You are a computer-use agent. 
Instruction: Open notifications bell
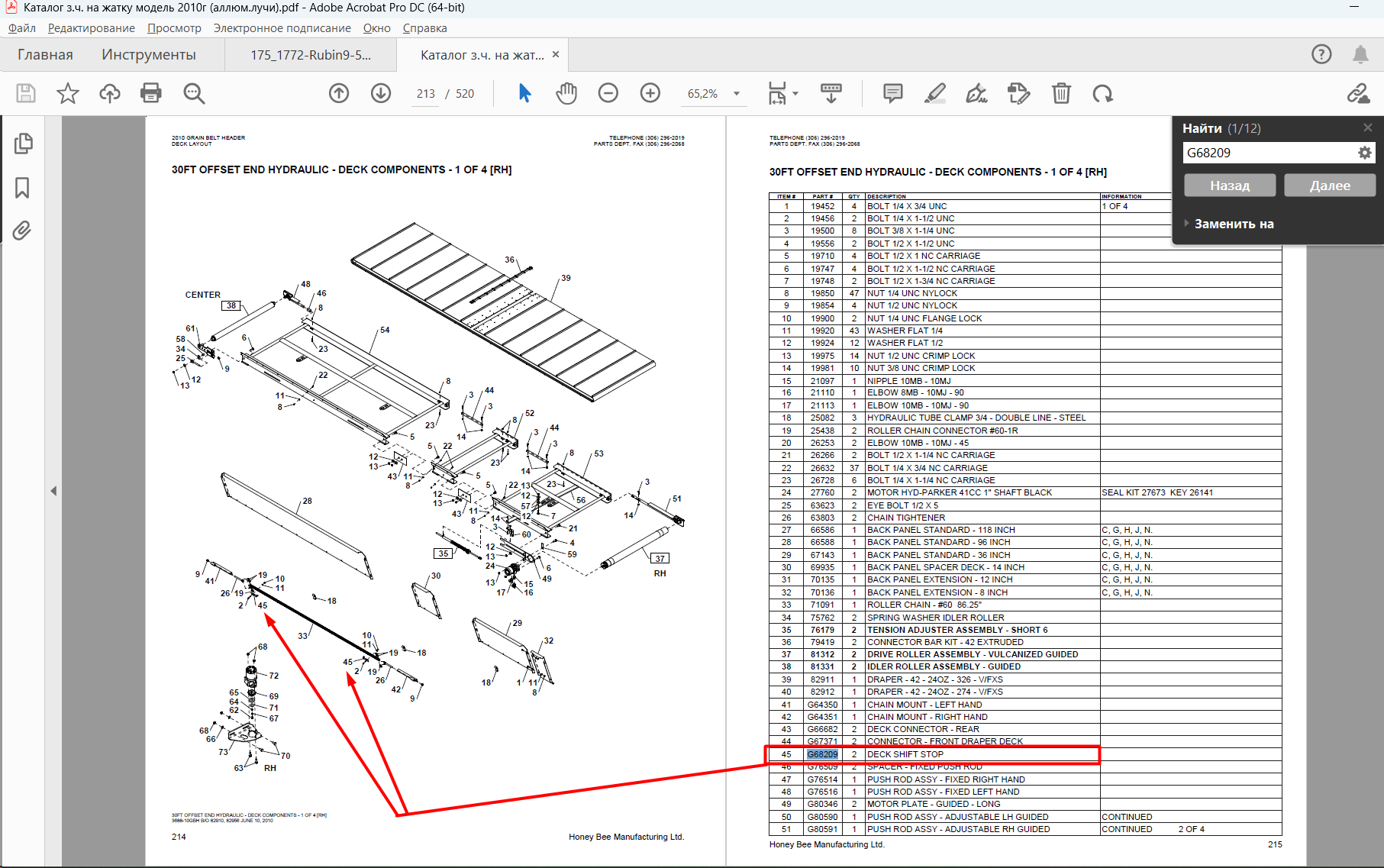[x=1360, y=54]
